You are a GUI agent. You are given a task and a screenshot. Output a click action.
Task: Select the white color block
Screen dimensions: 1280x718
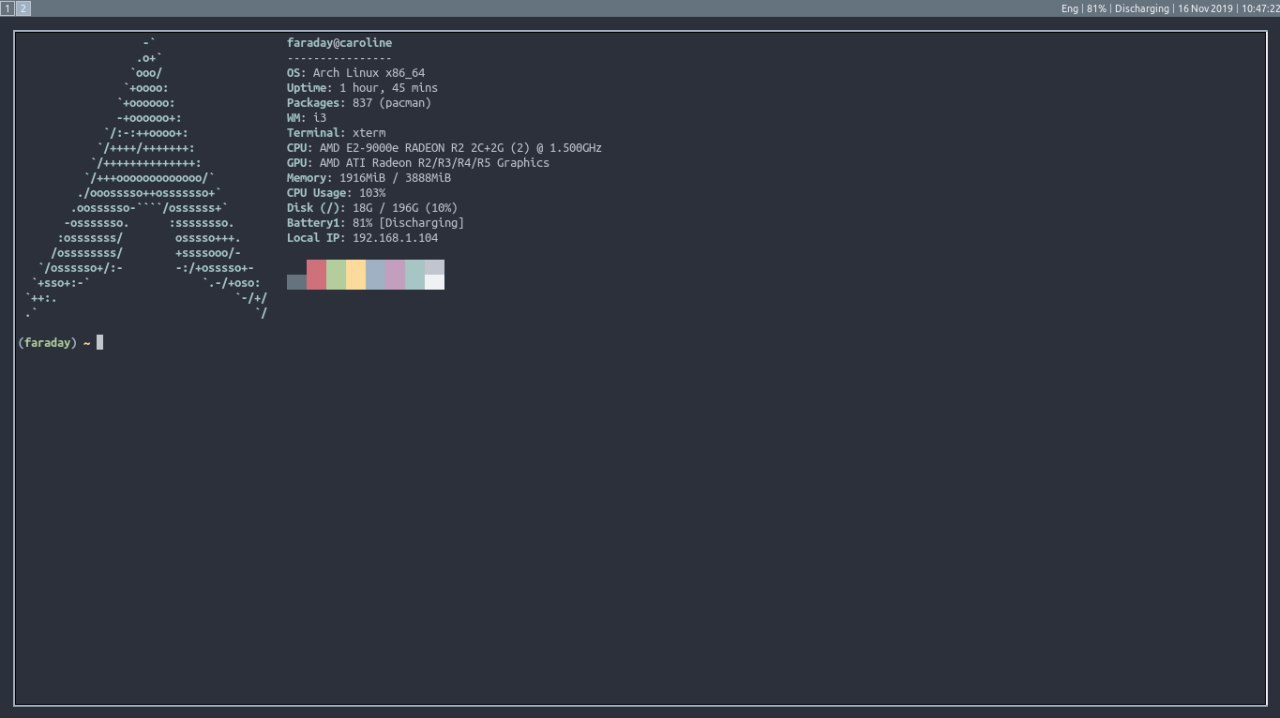coord(434,282)
